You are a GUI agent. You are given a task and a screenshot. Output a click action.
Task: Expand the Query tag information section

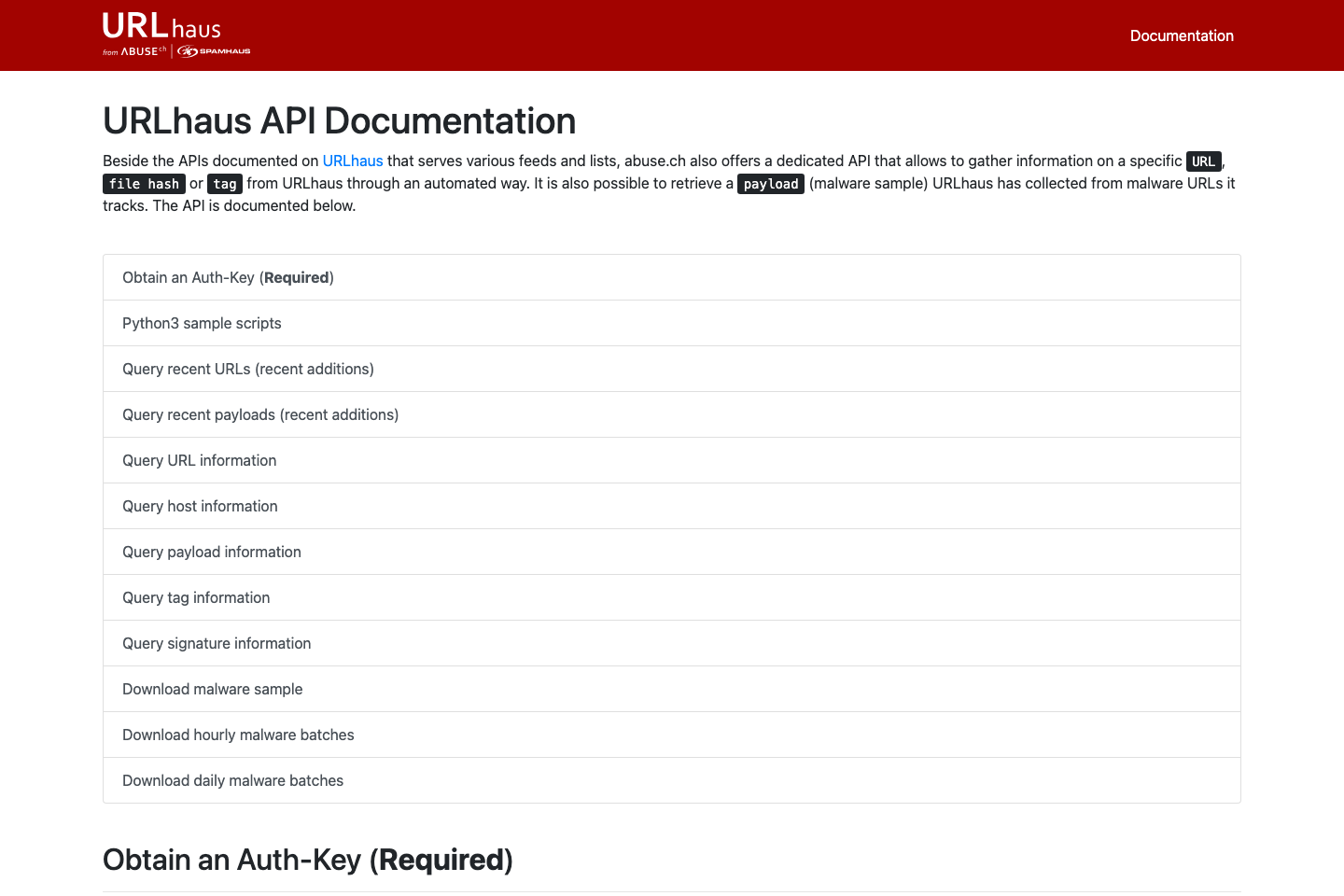196,597
